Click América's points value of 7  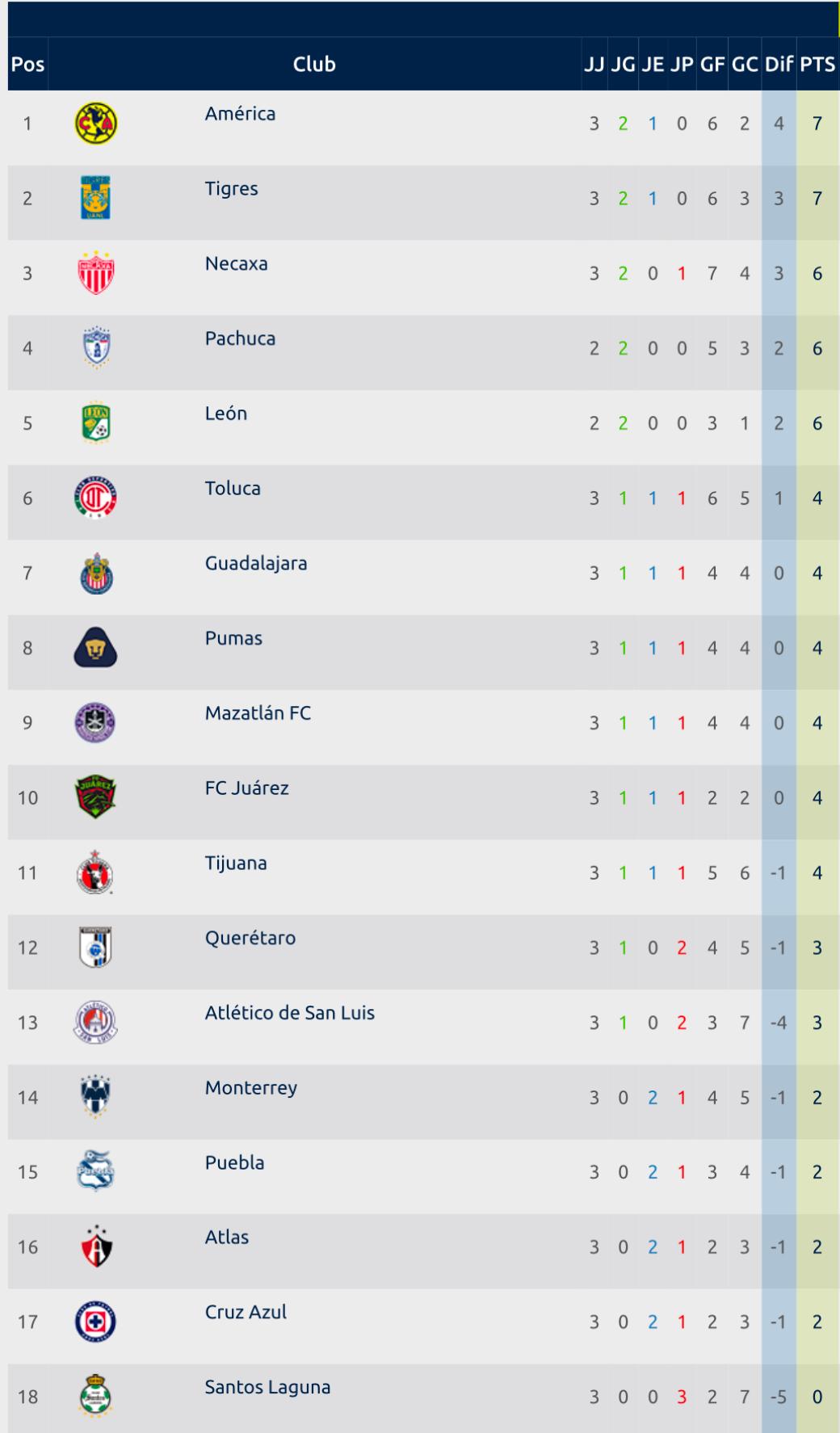tap(817, 124)
